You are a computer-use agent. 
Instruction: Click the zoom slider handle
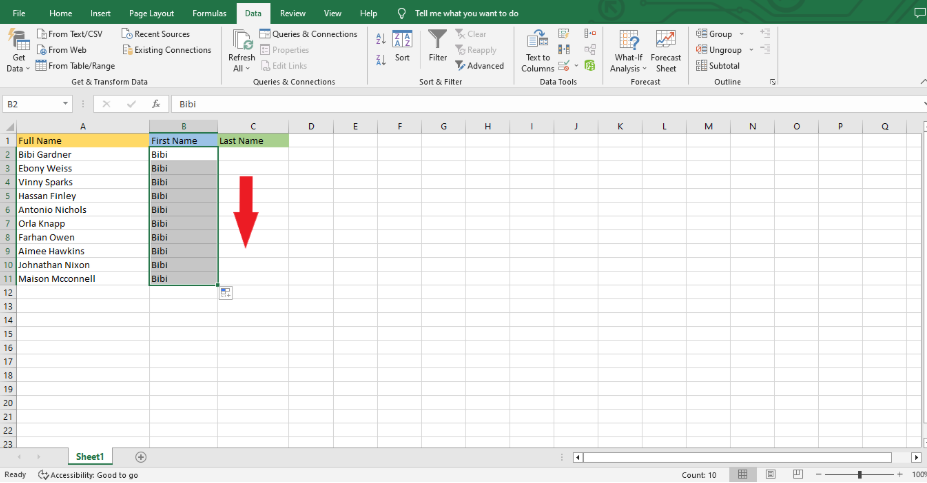[x=860, y=474]
